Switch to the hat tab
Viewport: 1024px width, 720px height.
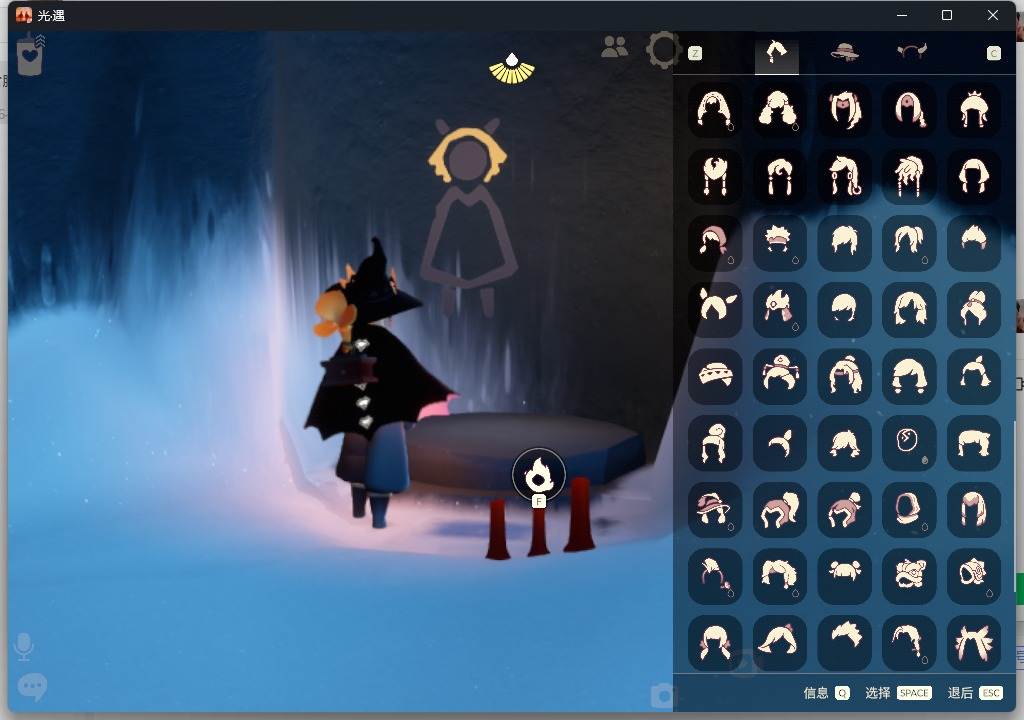tap(844, 52)
